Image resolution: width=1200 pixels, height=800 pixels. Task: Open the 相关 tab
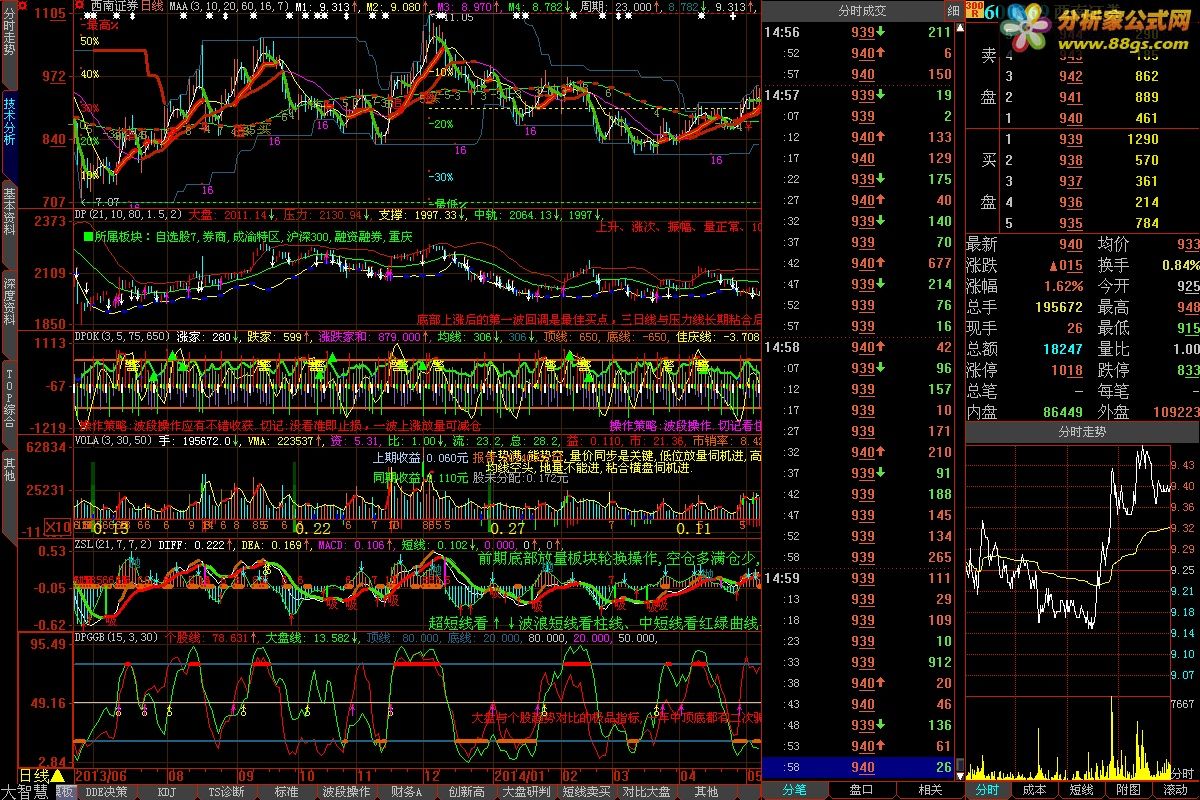[929, 790]
